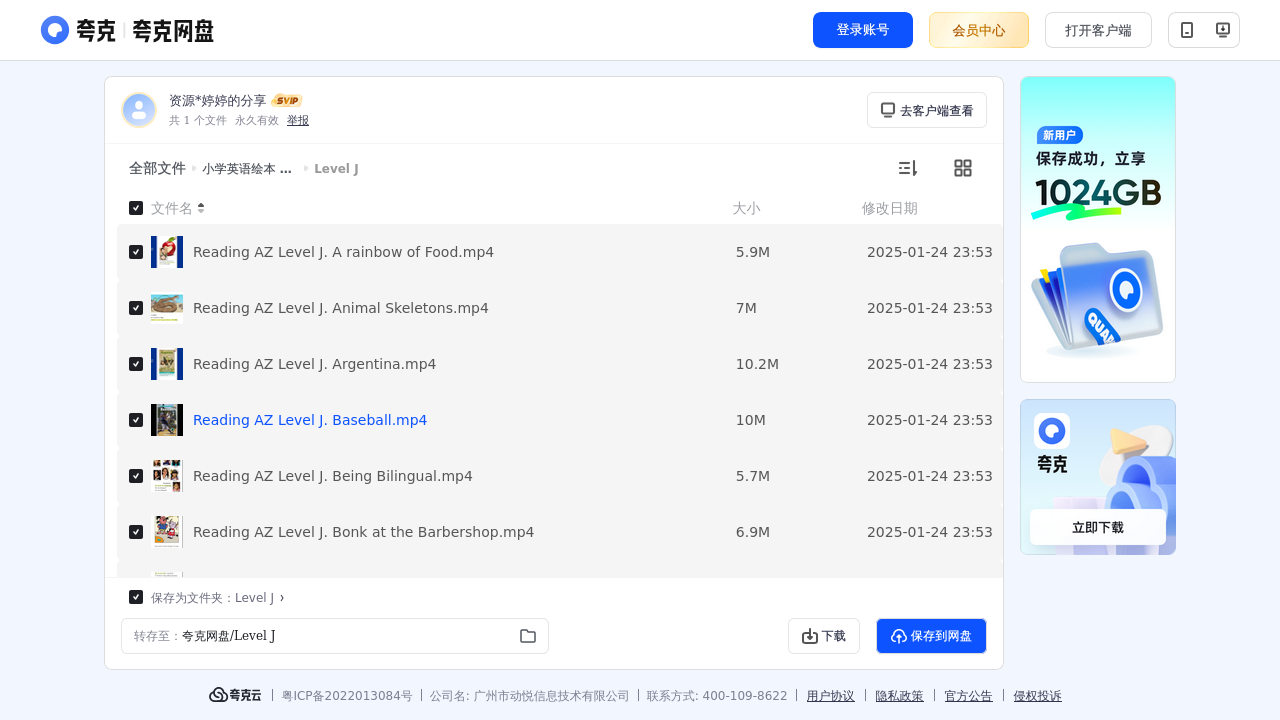This screenshot has width=1280, height=720.
Task: Click the 修改日期 column header
Action: pyautogui.click(x=890, y=208)
